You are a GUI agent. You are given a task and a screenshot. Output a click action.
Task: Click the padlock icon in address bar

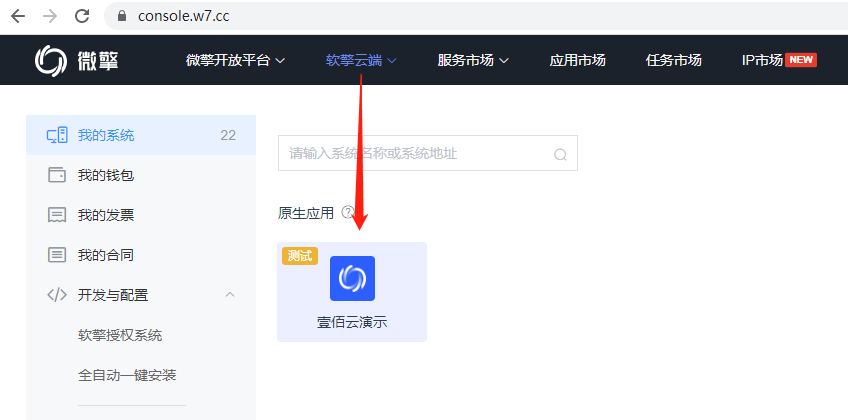122,16
